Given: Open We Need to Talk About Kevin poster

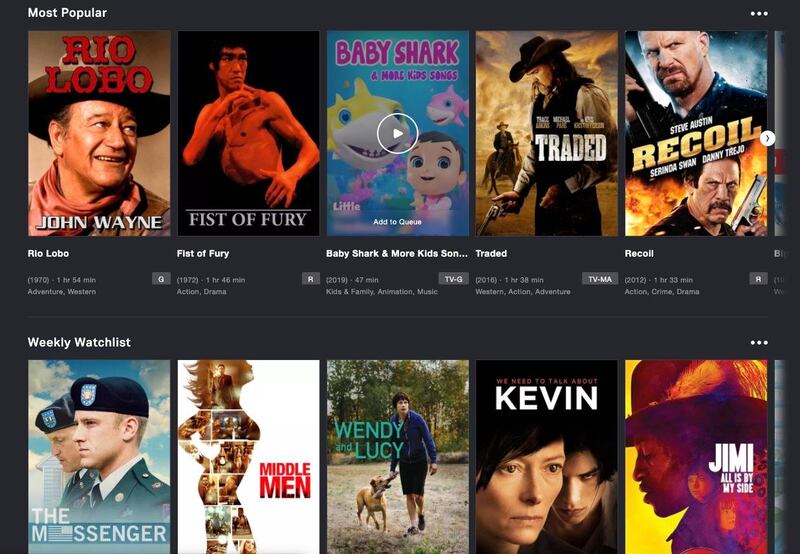Looking at the screenshot, I should pyautogui.click(x=546, y=457).
